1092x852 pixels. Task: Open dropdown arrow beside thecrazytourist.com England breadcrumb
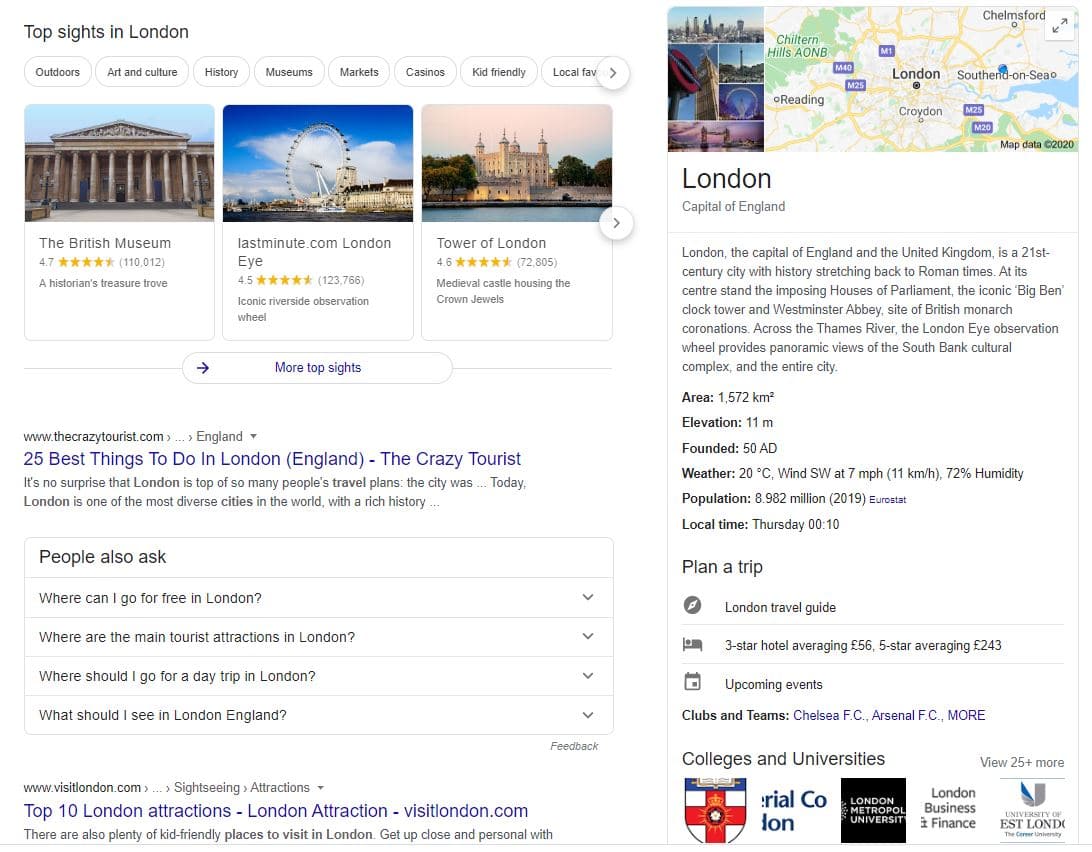coord(254,437)
